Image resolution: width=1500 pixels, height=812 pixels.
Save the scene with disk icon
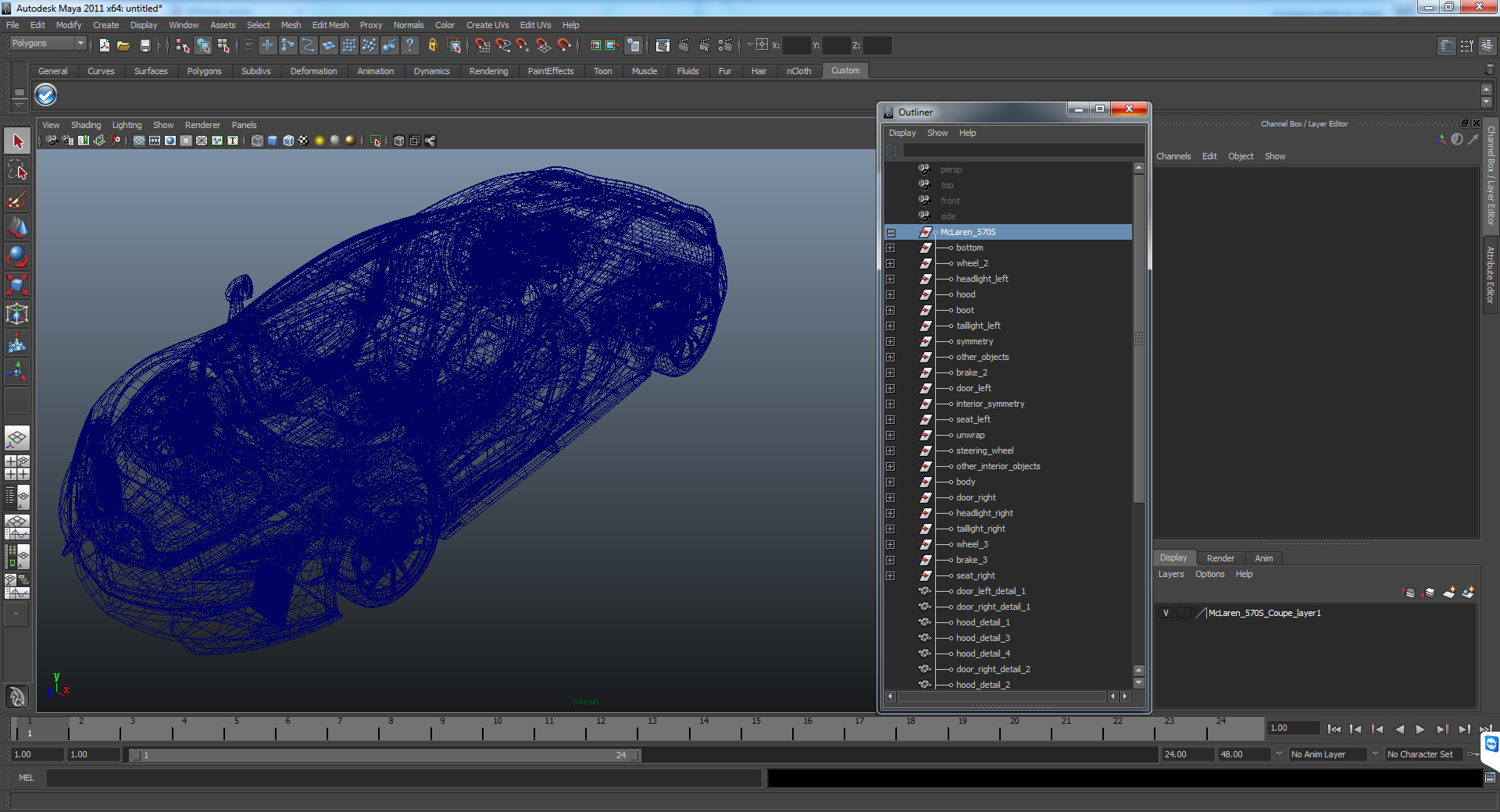(145, 45)
